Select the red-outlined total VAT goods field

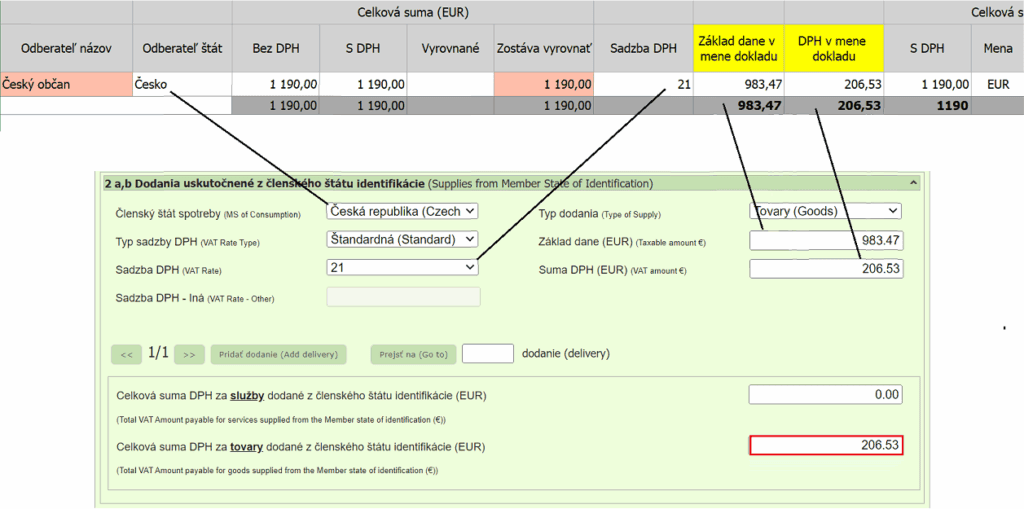click(x=825, y=445)
